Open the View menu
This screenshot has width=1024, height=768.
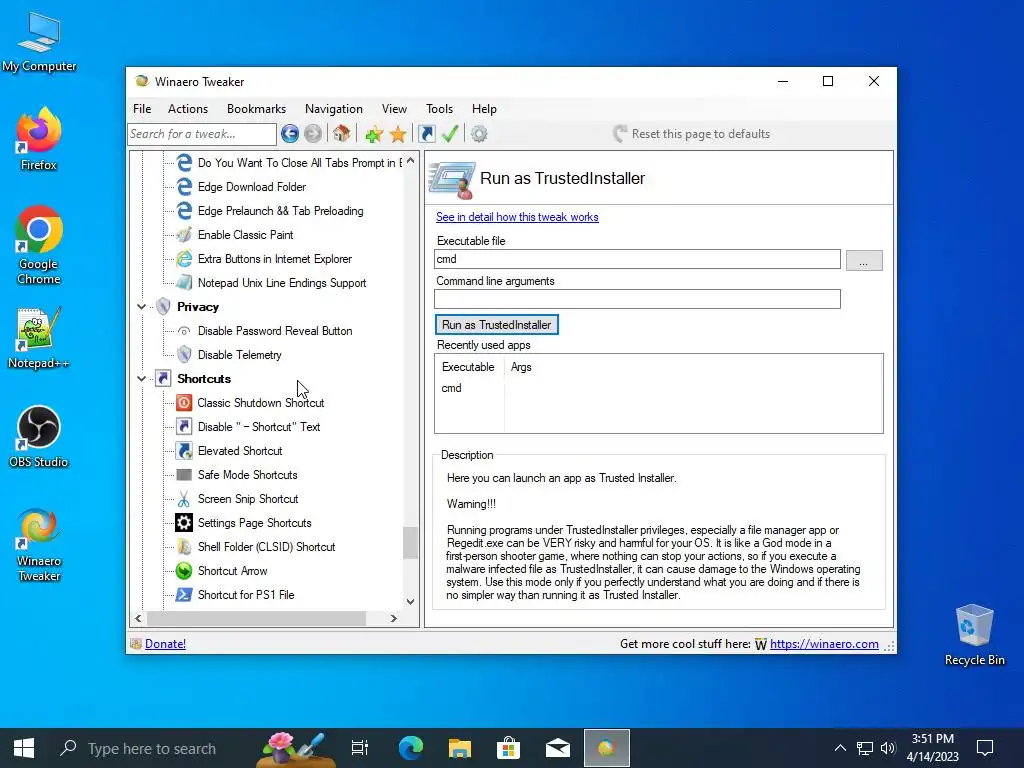coord(394,109)
